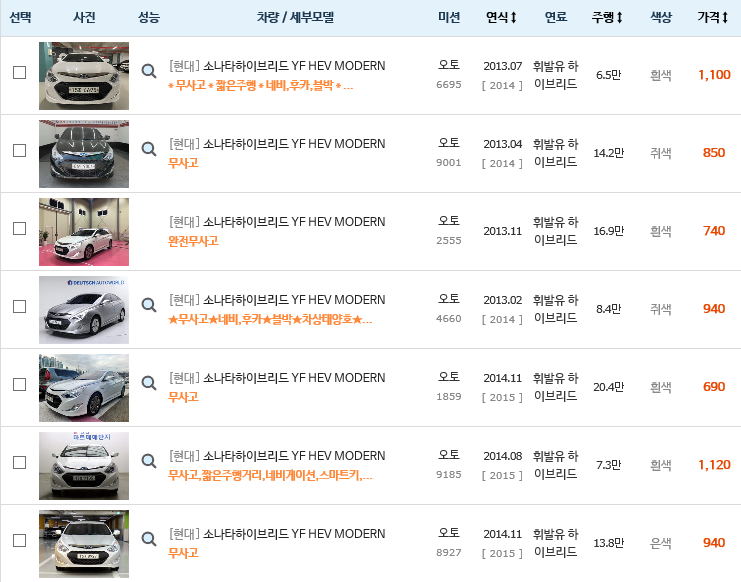
Task: Click the price 690
Action: pyautogui.click(x=714, y=386)
